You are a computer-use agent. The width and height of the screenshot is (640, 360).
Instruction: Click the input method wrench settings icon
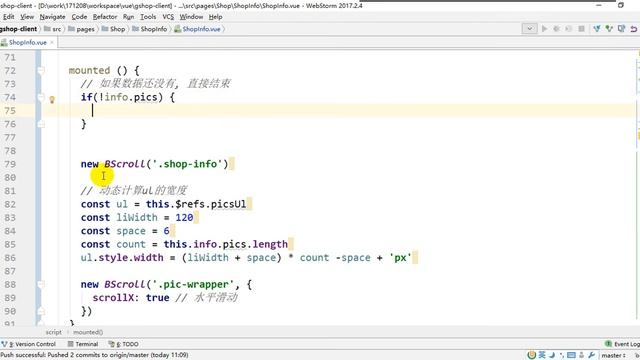pos(591,355)
